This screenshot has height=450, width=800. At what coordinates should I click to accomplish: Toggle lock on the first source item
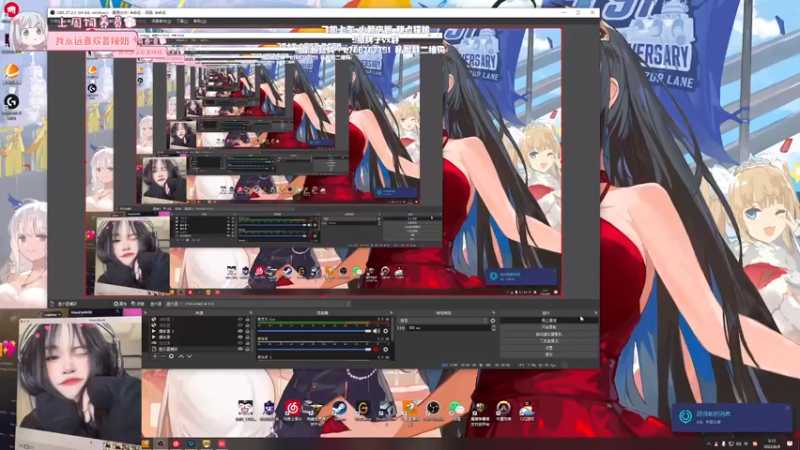coord(247,321)
